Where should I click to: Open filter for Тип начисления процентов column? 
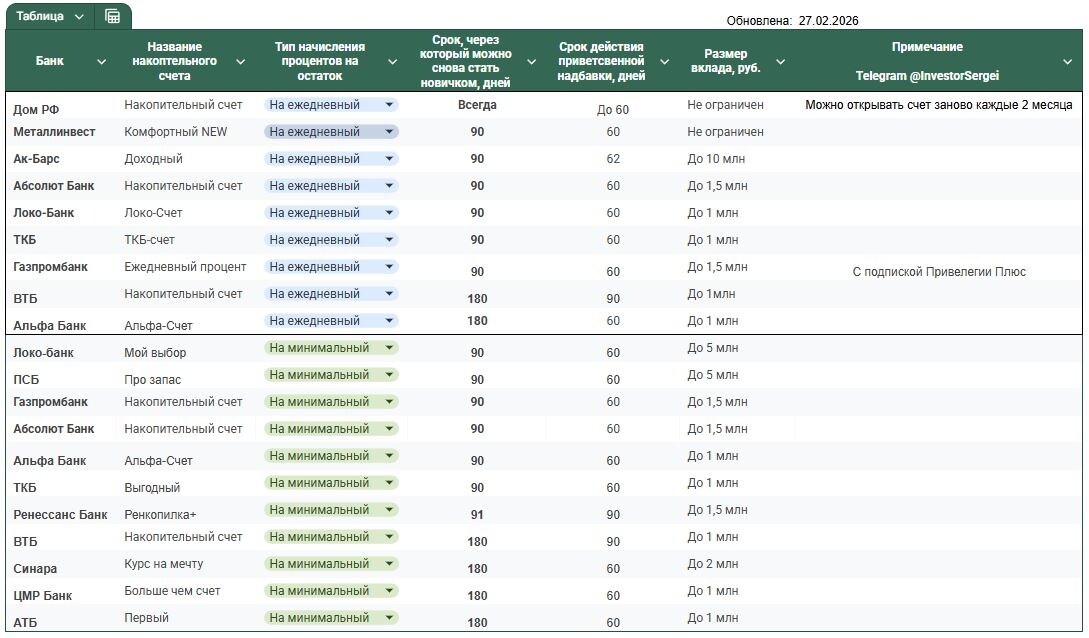[x=392, y=62]
